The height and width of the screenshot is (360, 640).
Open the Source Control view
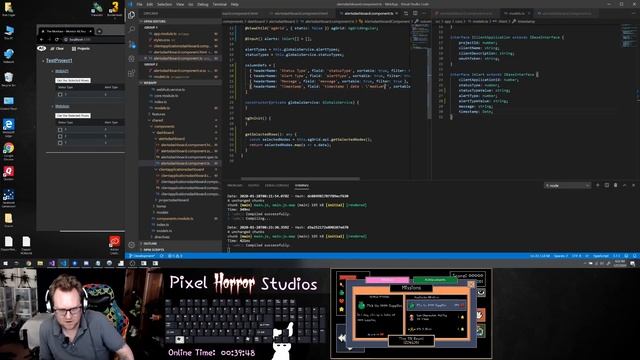(x=131, y=44)
